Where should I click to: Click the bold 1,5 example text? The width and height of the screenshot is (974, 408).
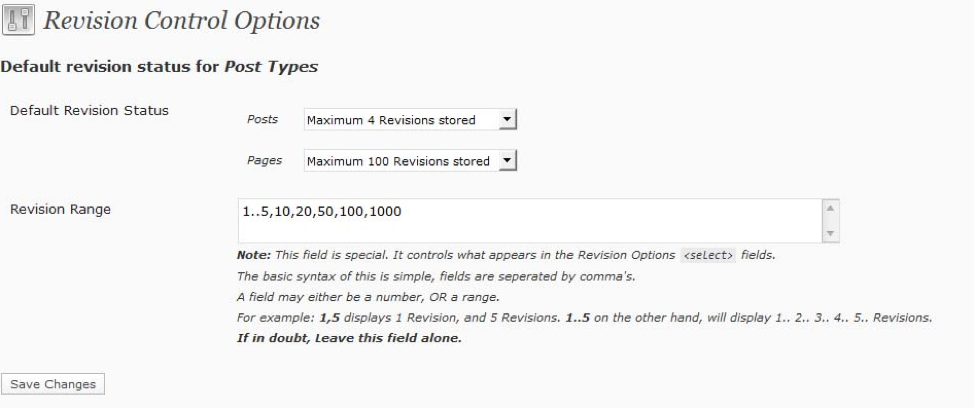pyautogui.click(x=330, y=318)
